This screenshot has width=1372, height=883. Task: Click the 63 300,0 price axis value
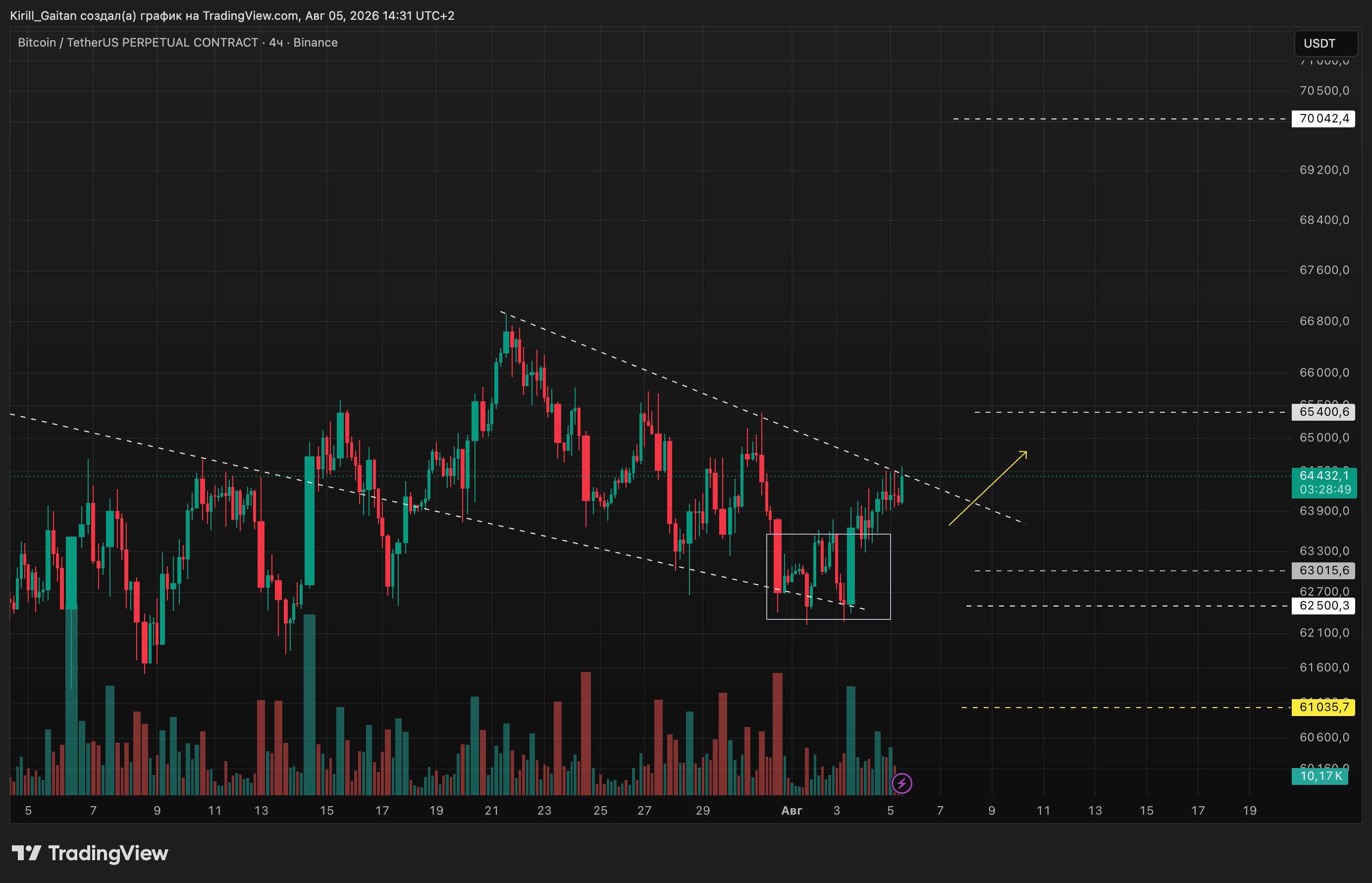[x=1324, y=551]
